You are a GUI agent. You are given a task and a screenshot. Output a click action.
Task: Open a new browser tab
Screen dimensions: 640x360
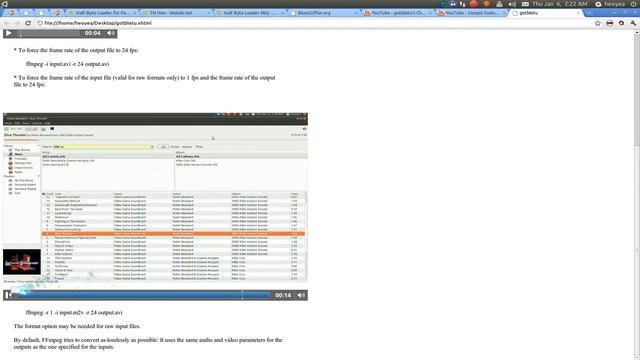589,13
